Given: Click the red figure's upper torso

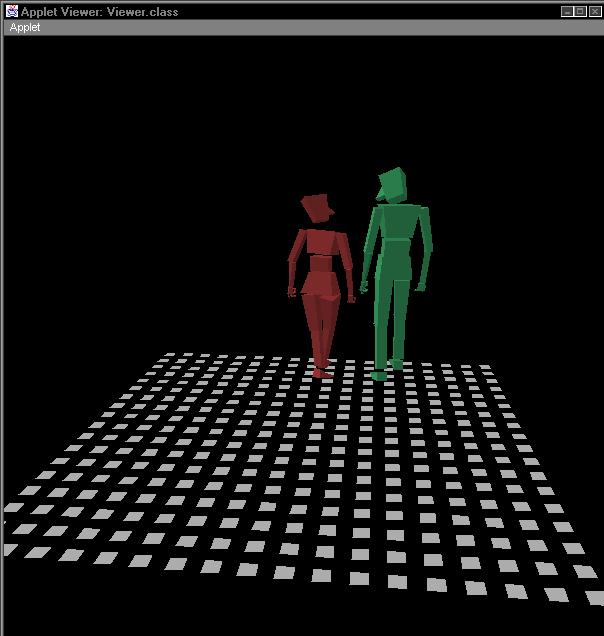Looking at the screenshot, I should [319, 242].
